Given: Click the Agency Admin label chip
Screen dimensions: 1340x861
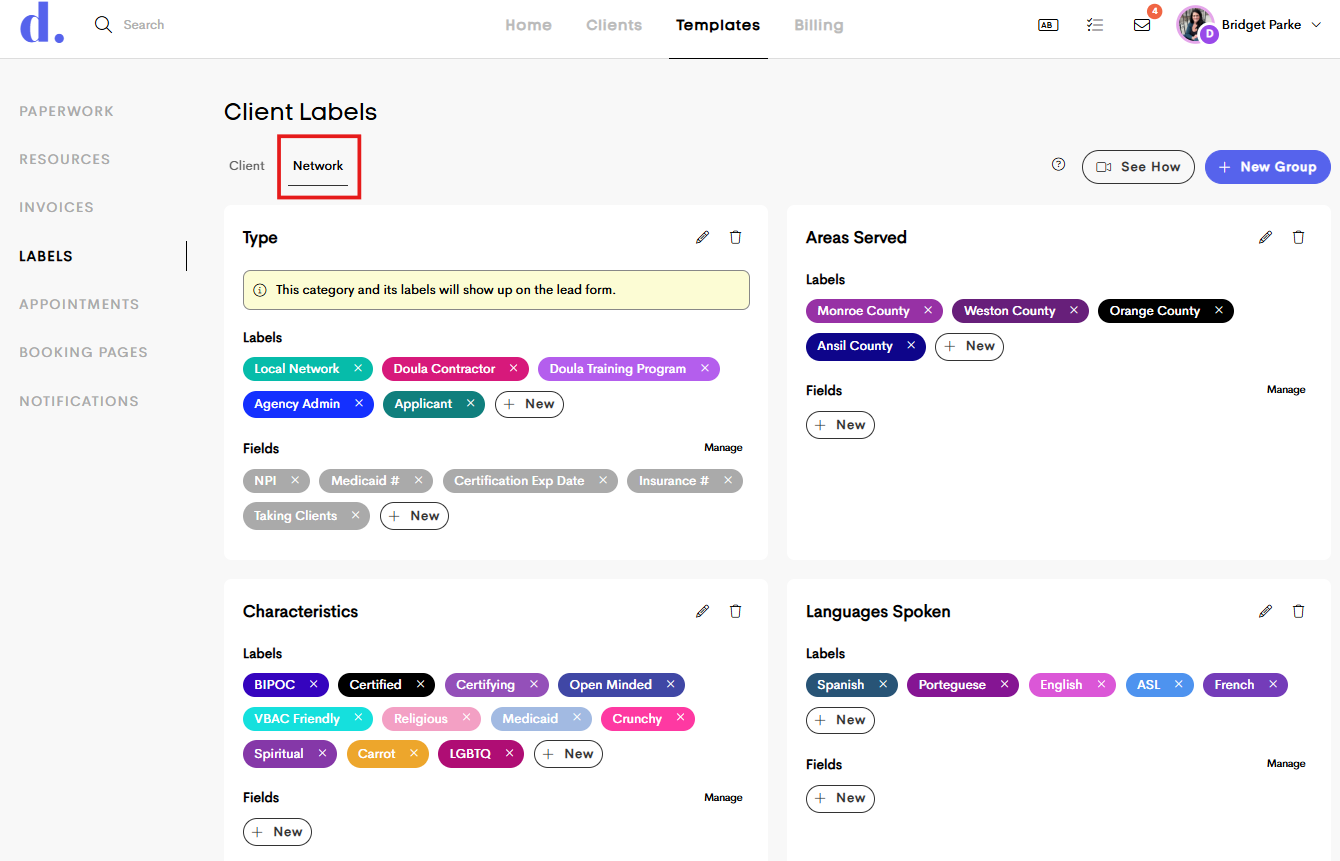Looking at the screenshot, I should point(308,404).
